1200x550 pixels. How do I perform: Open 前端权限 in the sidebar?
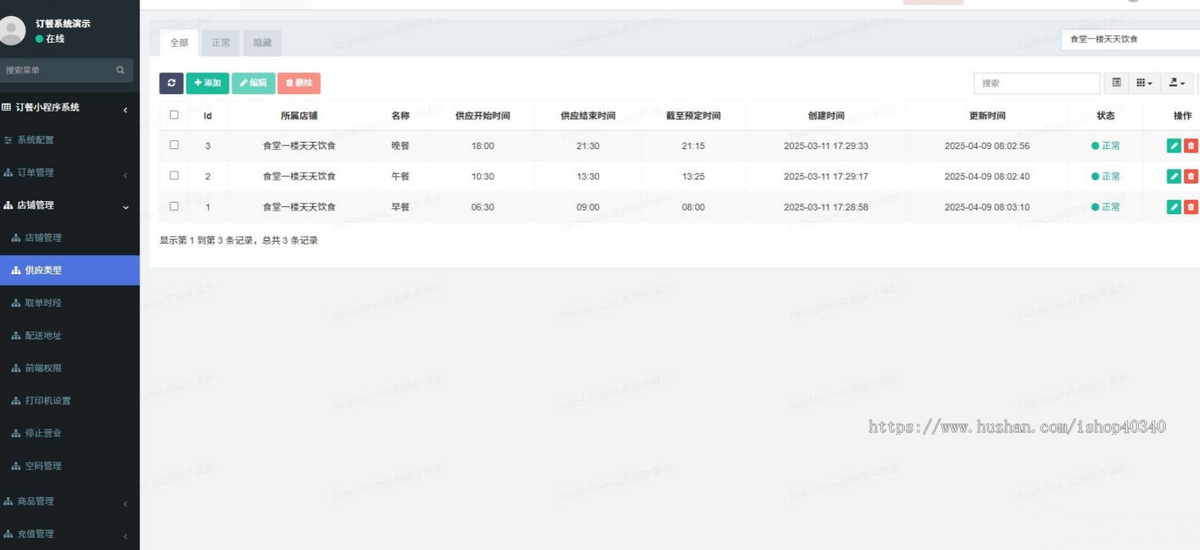click(x=70, y=368)
